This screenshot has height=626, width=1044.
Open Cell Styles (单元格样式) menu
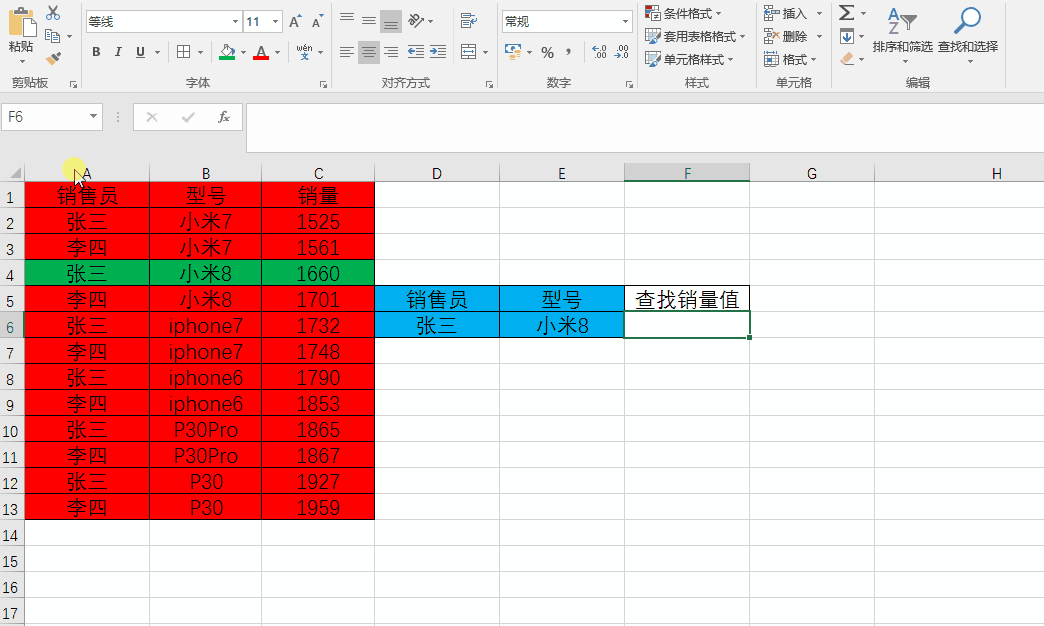pos(689,59)
